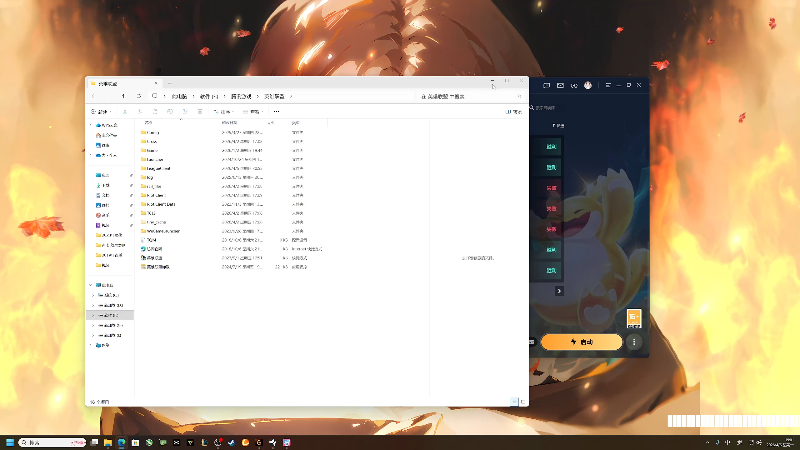Viewport: 800px width, 450px height.
Task: Click the right-arrow chevron under match list
Action: coord(559,291)
